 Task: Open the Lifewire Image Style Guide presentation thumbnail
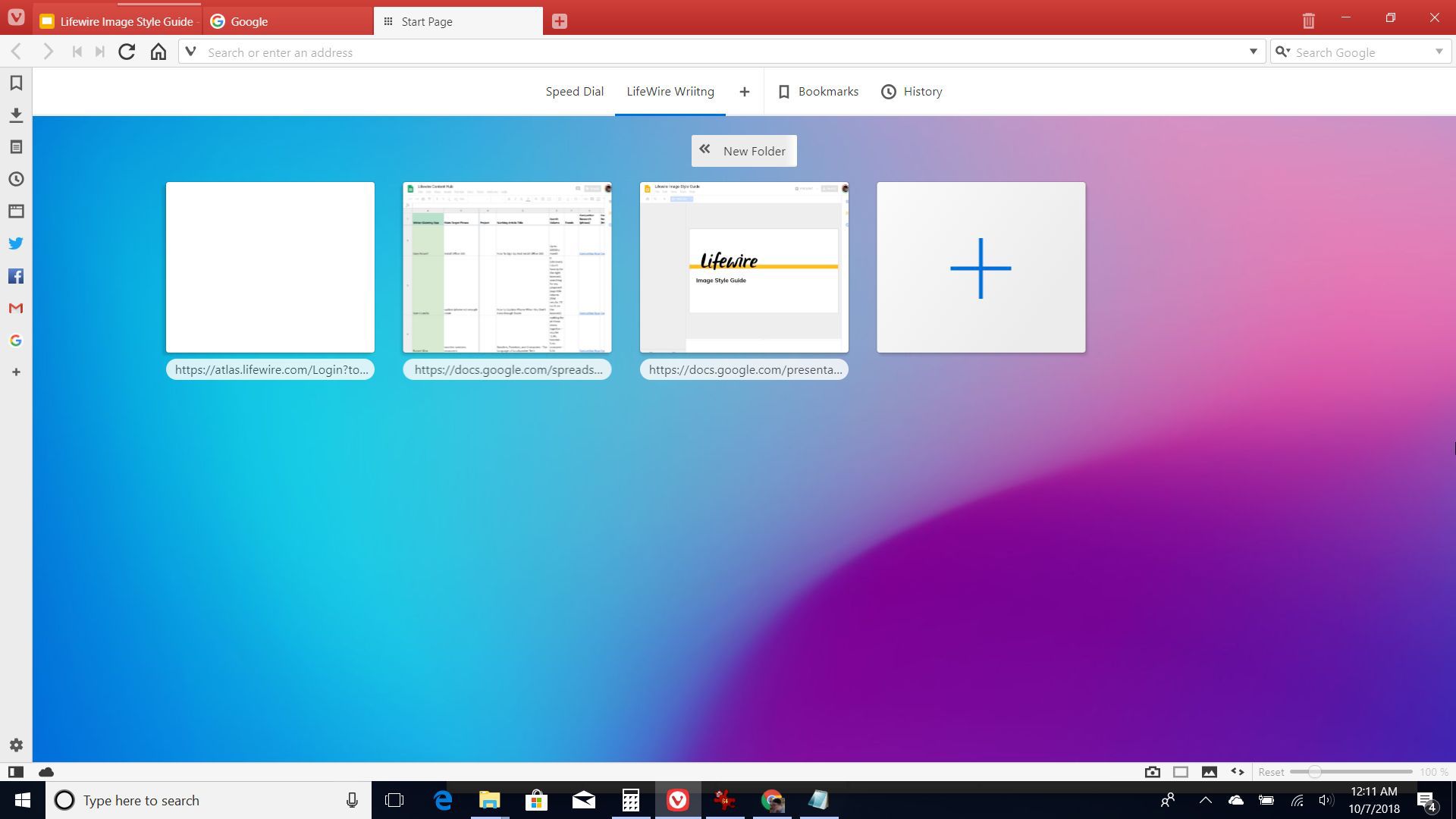744,267
